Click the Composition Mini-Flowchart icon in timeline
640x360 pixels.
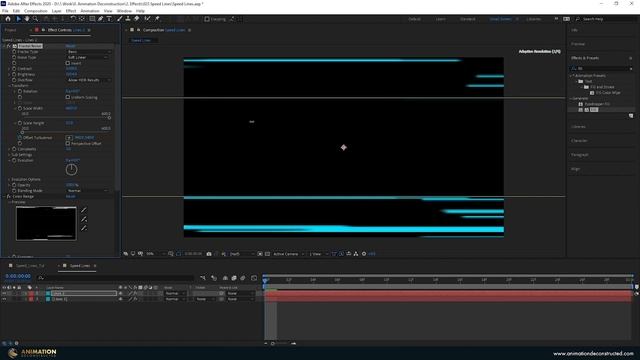(x=203, y=278)
